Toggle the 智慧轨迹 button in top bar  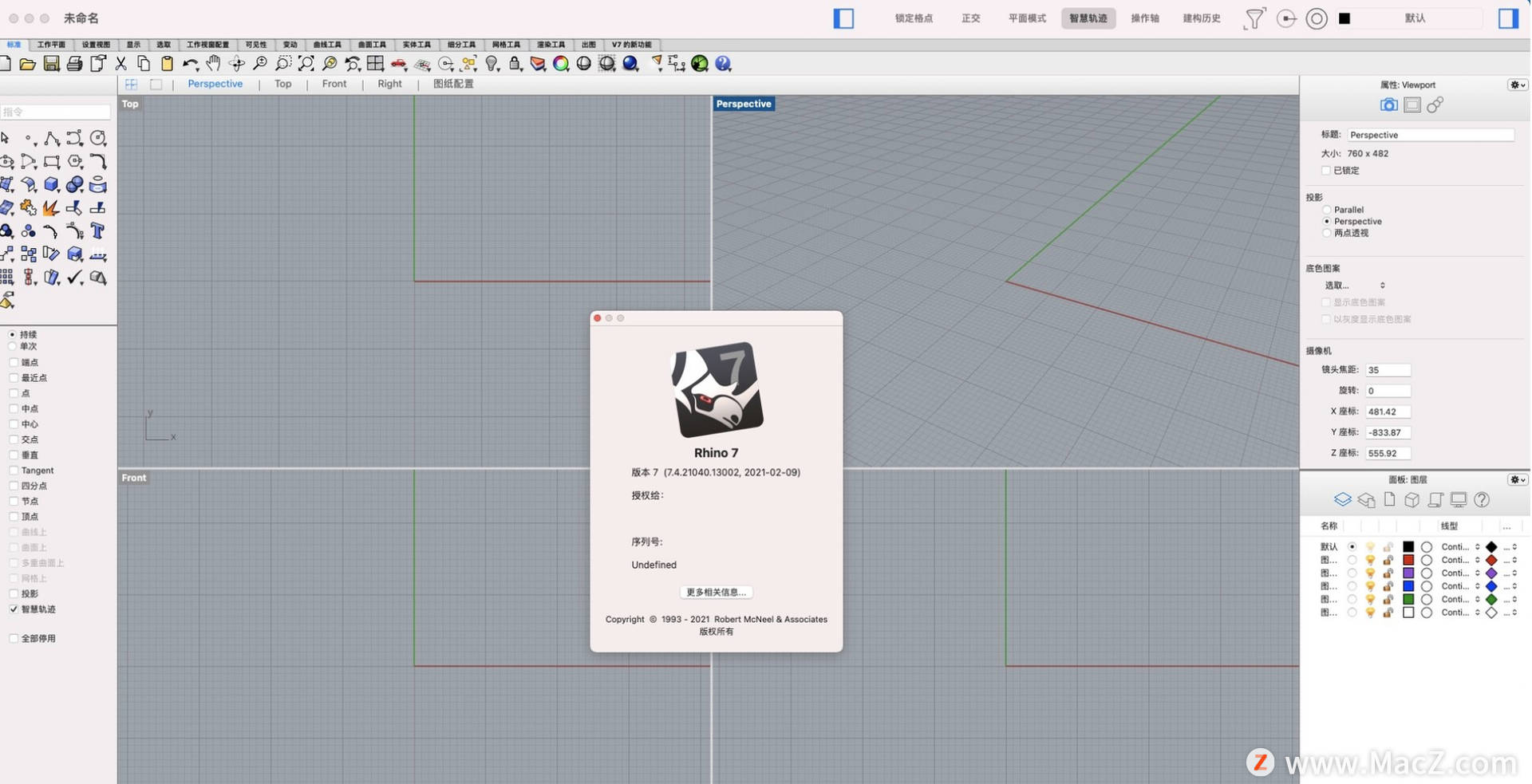1088,18
